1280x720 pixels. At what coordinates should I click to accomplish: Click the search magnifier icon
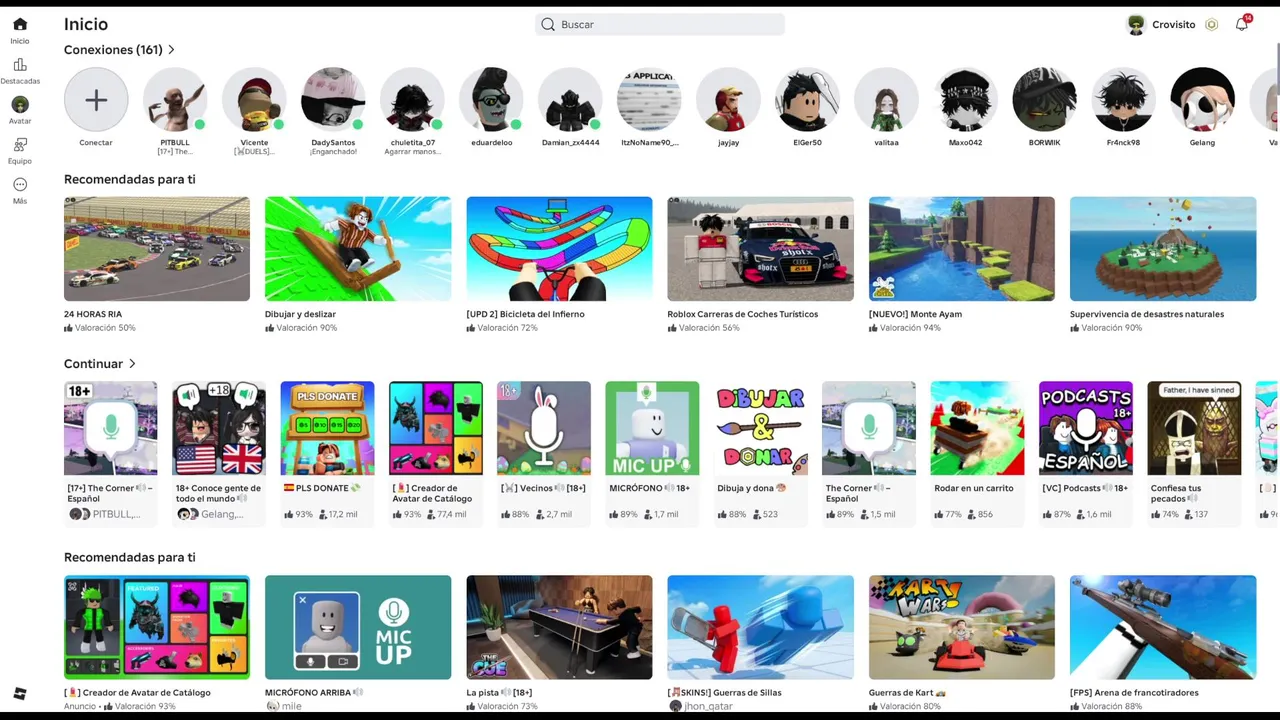[548, 25]
